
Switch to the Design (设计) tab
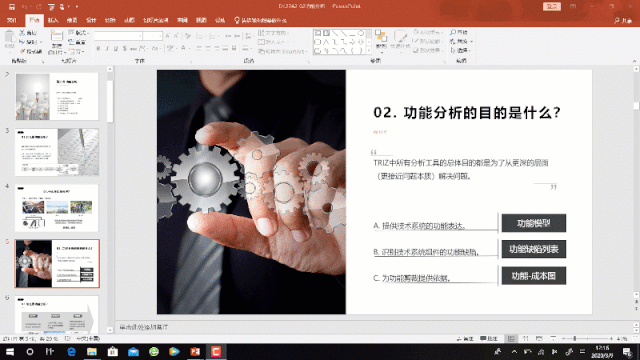91,20
